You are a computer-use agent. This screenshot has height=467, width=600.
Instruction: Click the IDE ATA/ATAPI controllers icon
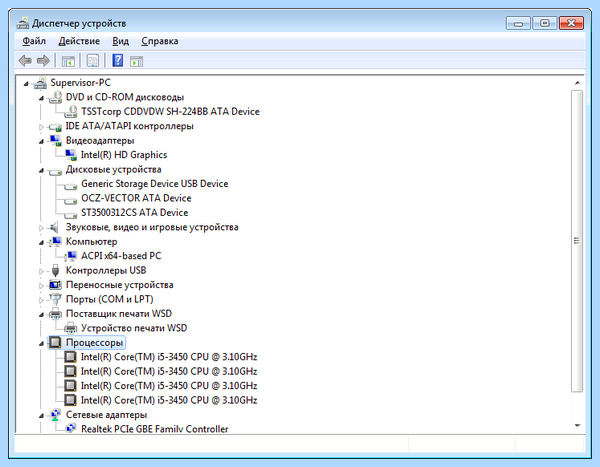[55, 126]
